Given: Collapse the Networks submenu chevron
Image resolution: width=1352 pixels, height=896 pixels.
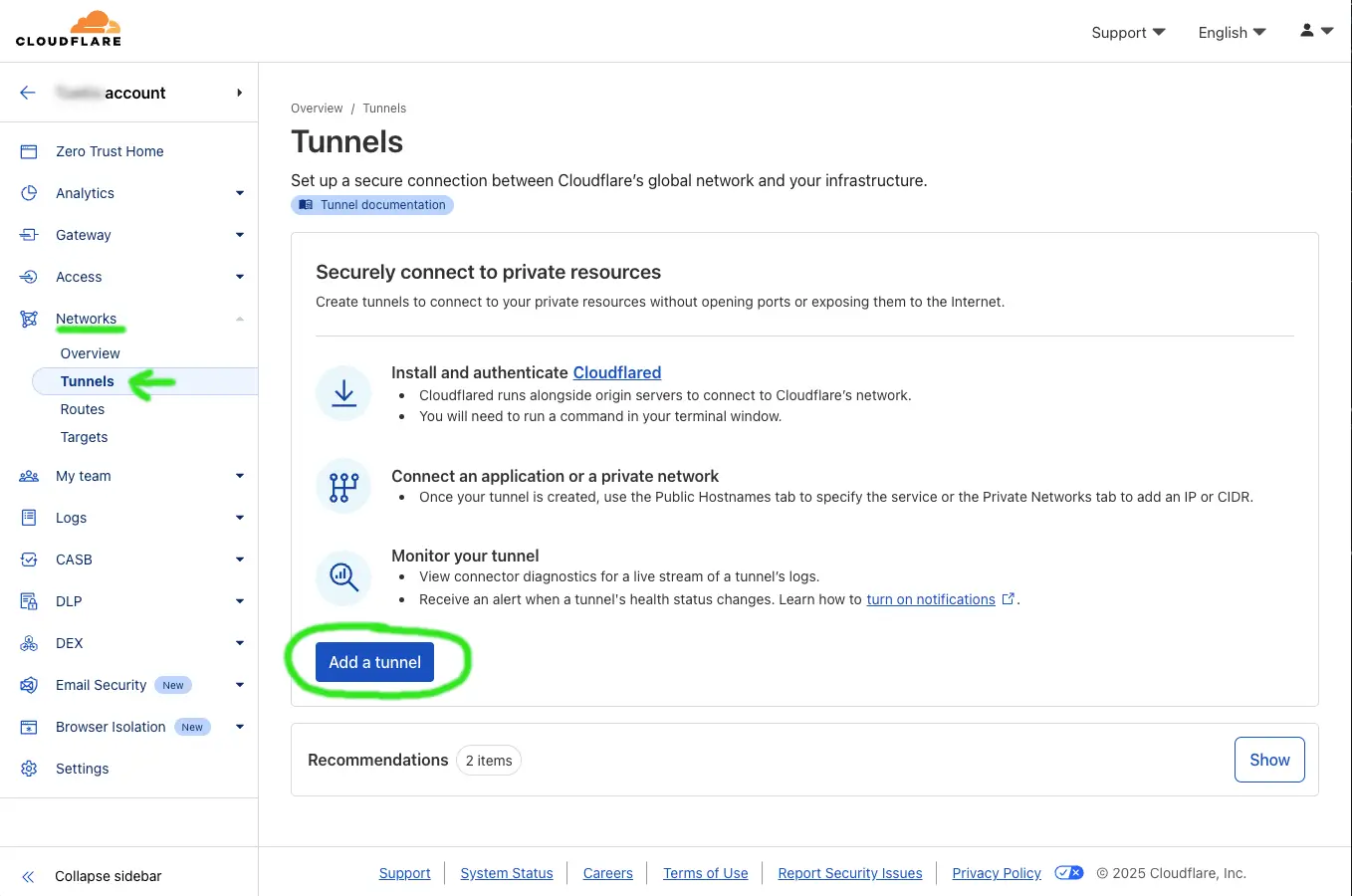Looking at the screenshot, I should (239, 318).
